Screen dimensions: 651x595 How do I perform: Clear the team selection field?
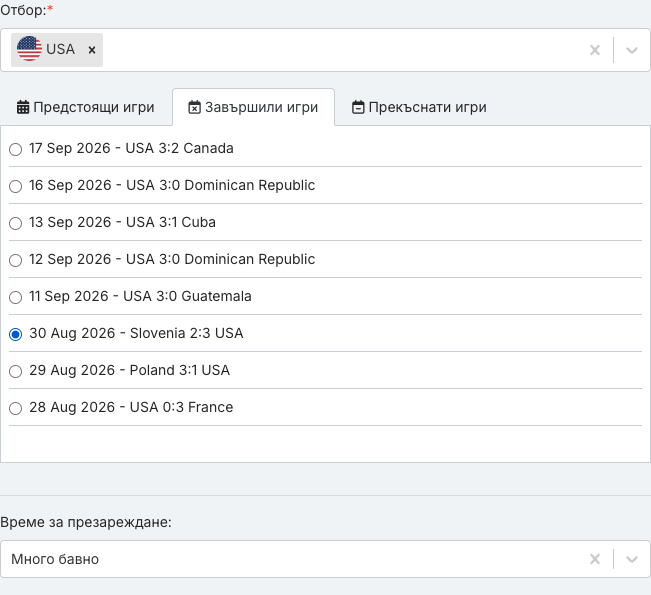click(x=595, y=50)
